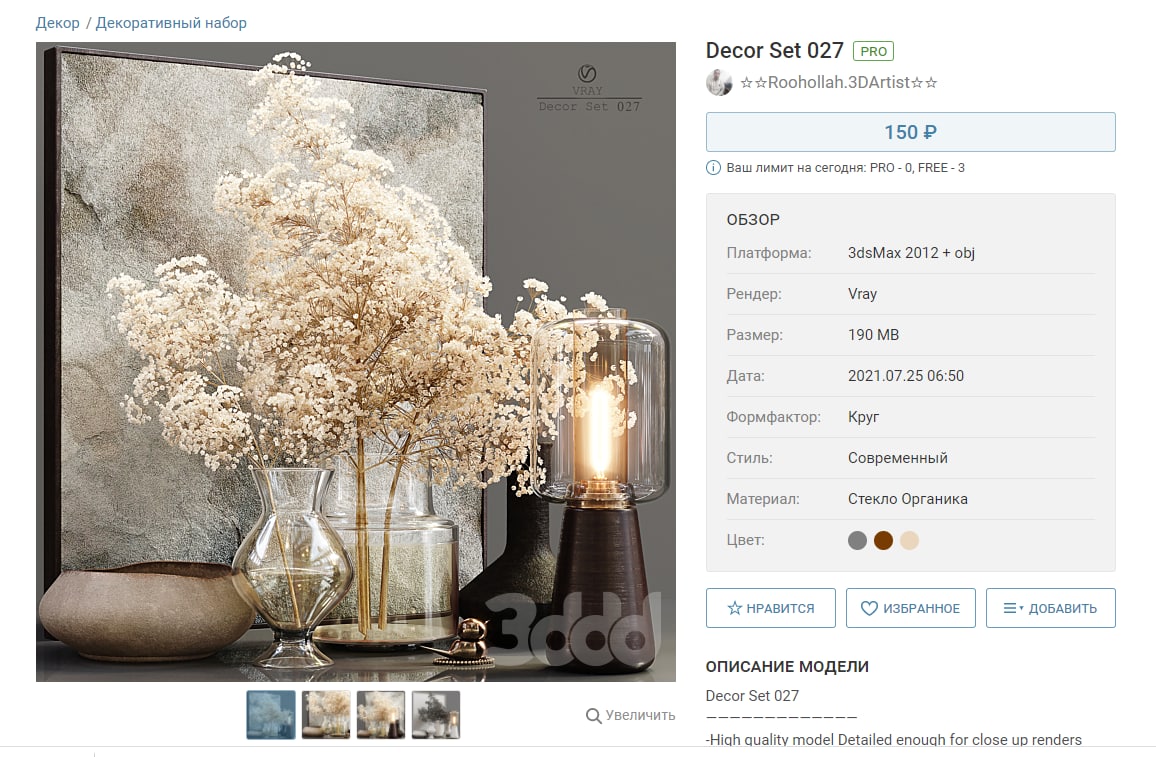This screenshot has width=1156, height=757.
Task: Click the PRO badge next to title
Action: [x=873, y=51]
